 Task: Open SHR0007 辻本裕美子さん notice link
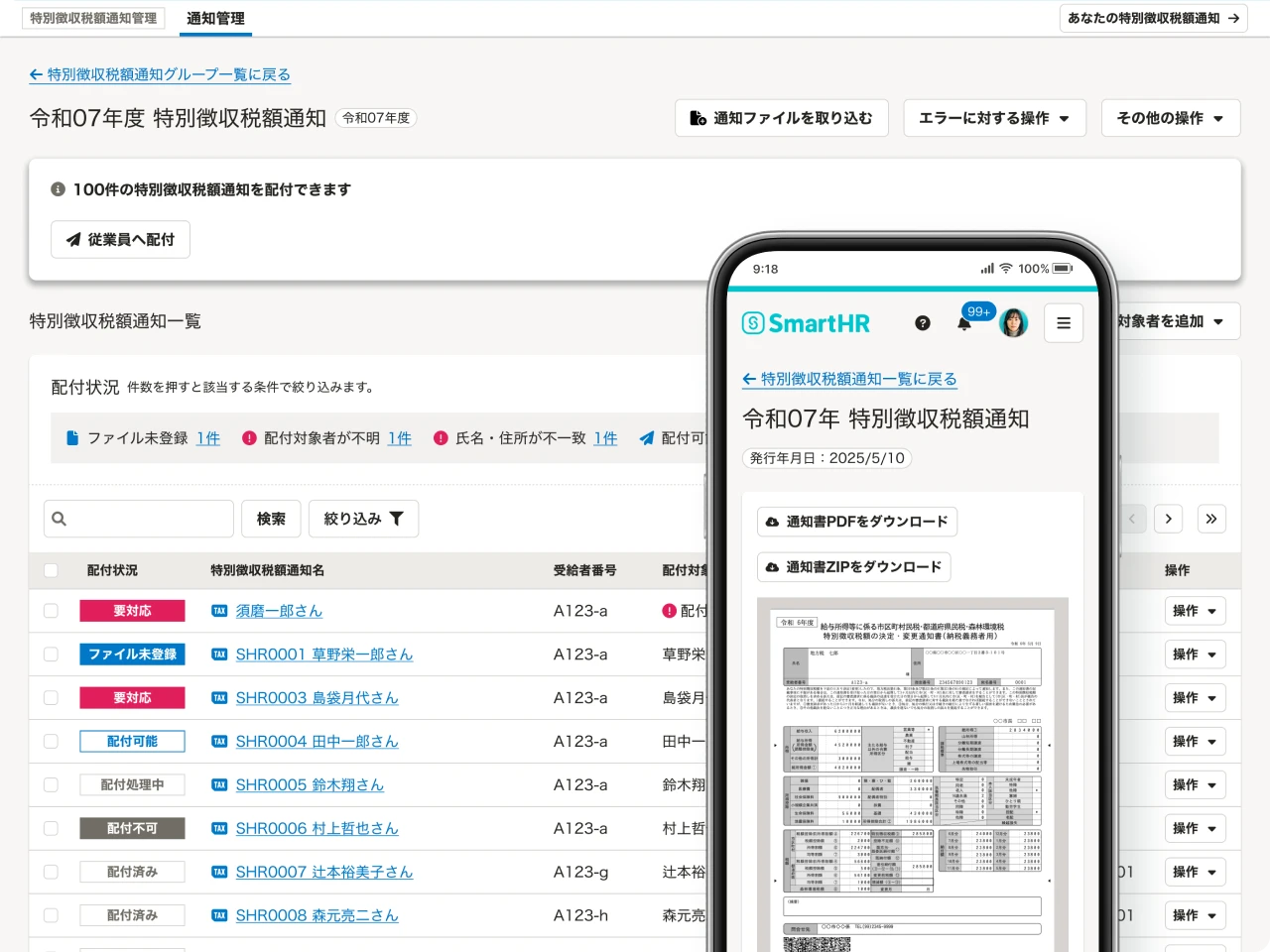324,873
